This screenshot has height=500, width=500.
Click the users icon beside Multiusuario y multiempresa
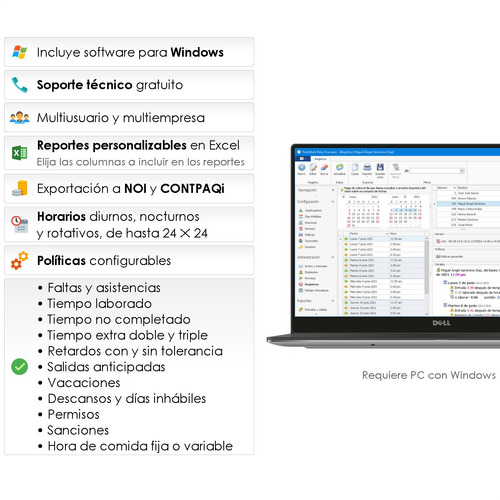(19, 117)
